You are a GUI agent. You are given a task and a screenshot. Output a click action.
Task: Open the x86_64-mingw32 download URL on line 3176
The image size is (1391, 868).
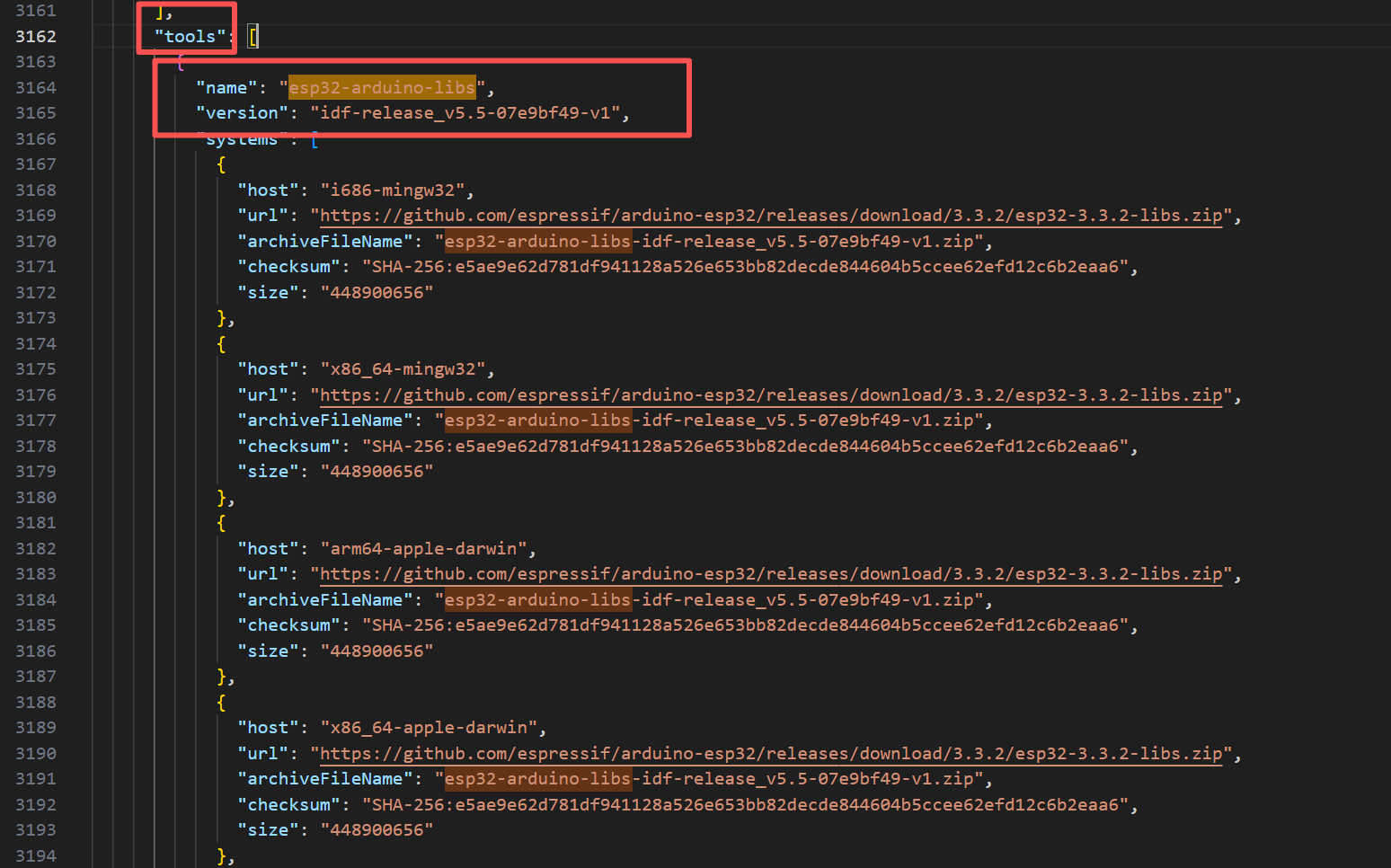(771, 395)
